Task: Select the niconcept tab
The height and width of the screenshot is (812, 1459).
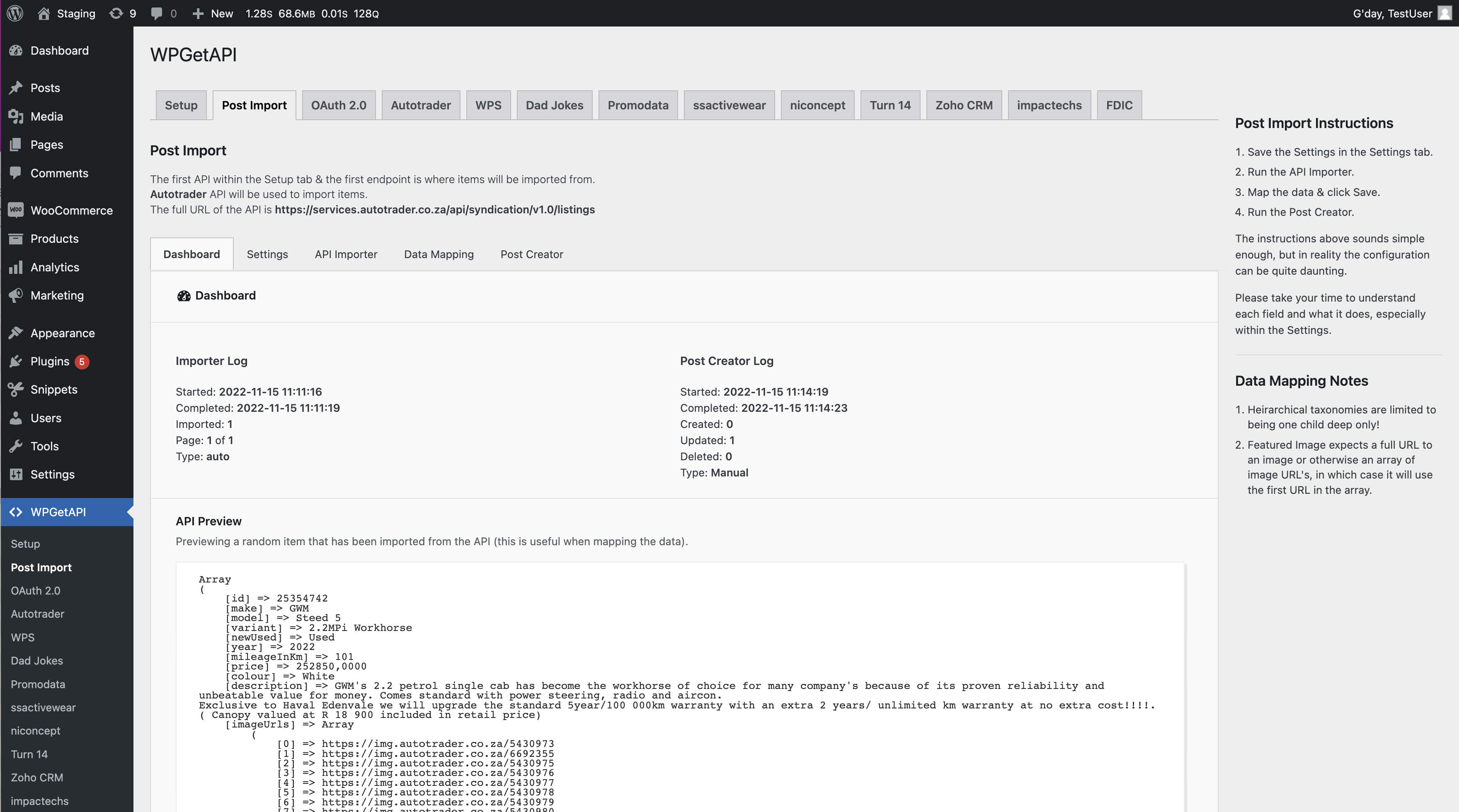Action: (x=817, y=105)
